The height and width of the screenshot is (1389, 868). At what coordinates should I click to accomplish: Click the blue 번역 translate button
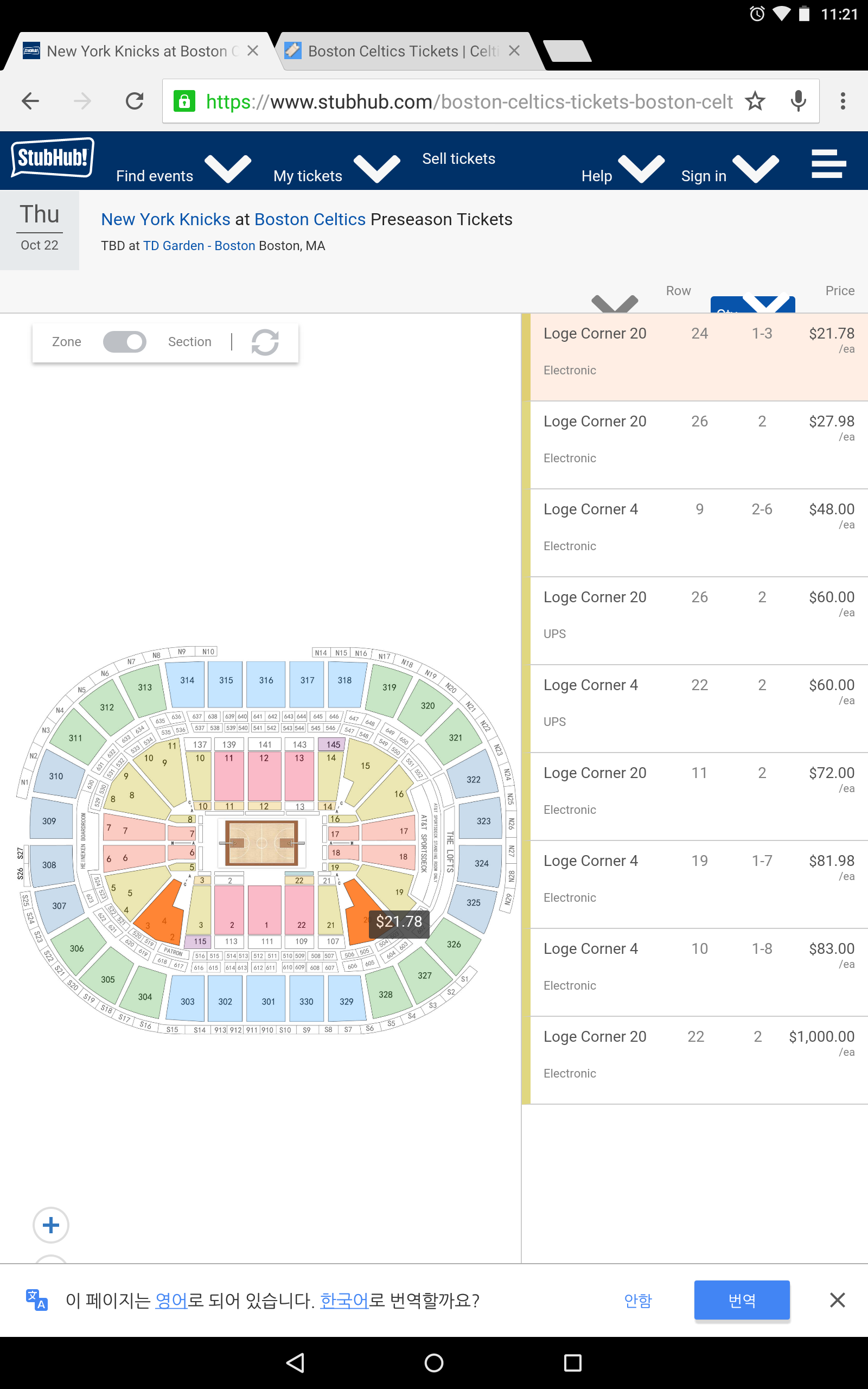point(741,1300)
